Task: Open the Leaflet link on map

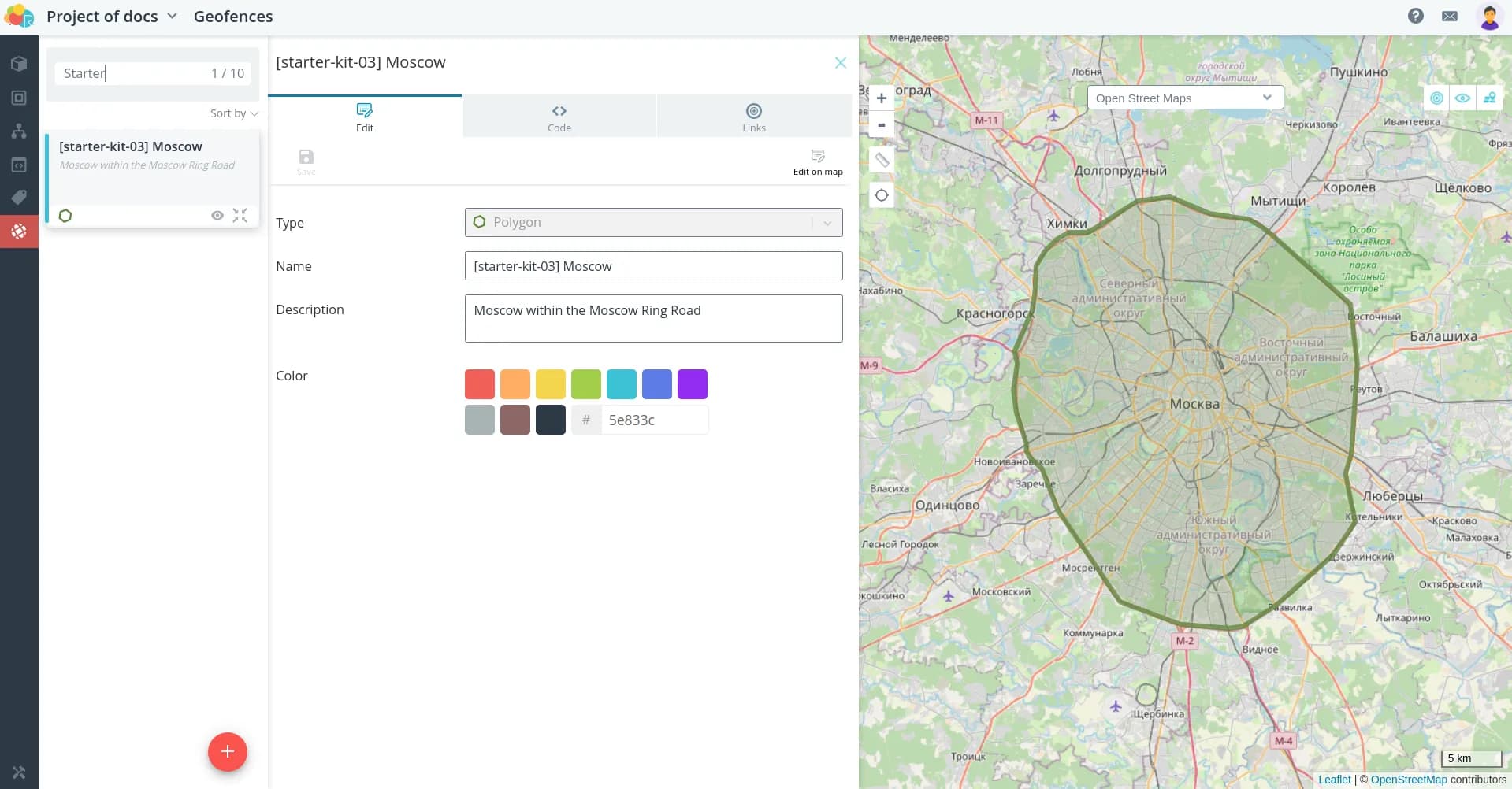Action: pos(1334,780)
